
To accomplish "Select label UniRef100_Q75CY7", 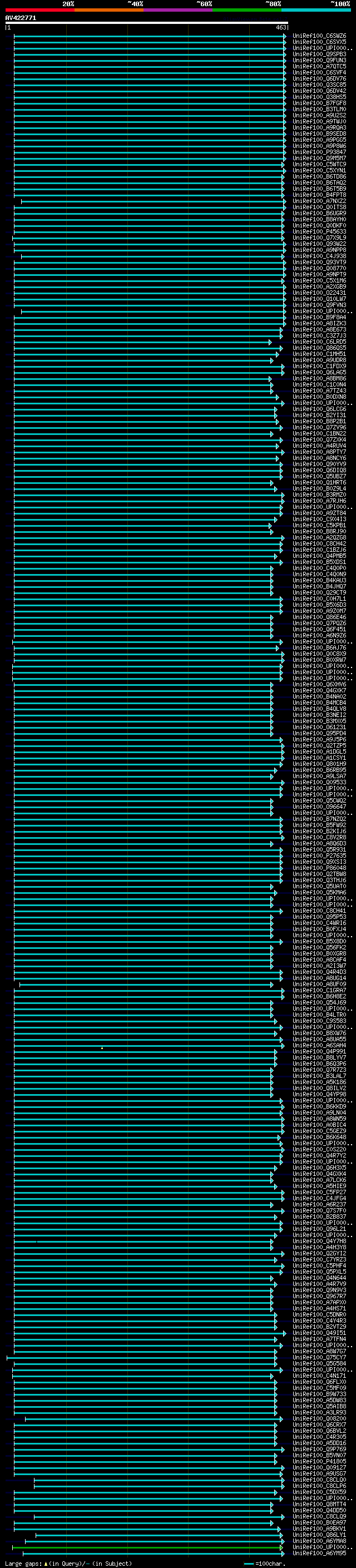I will [319, 1357].
